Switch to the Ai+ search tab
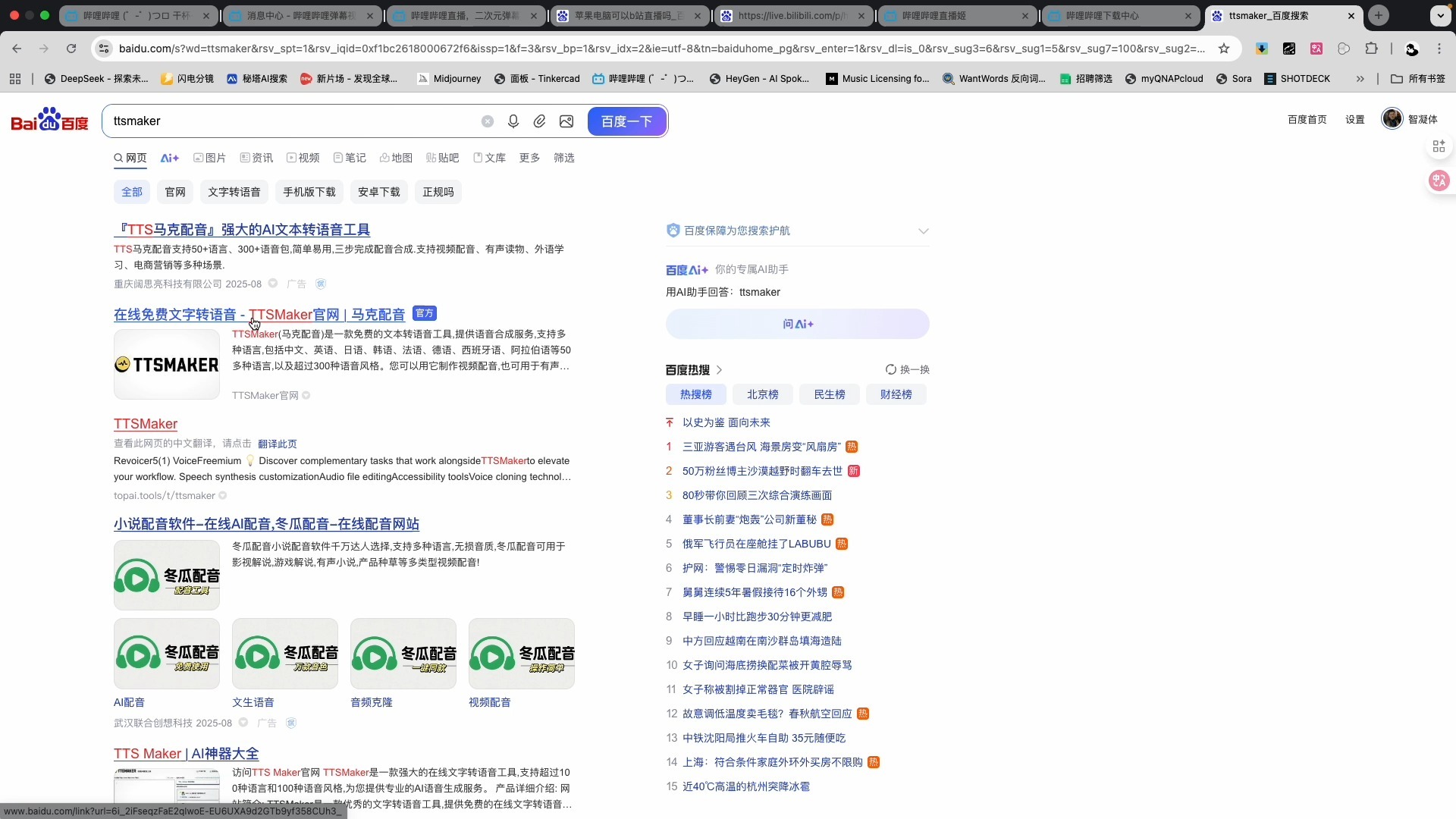Screen dimensions: 1456x819 [169, 158]
